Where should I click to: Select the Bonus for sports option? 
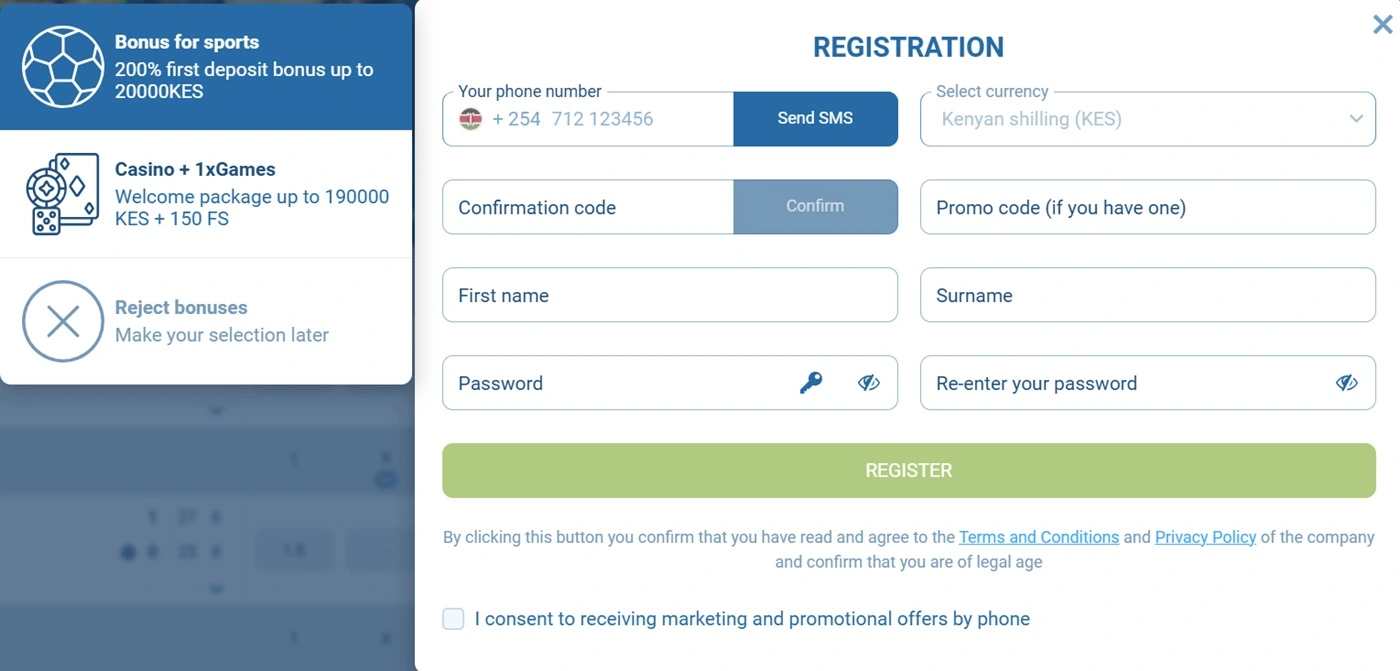[x=243, y=67]
